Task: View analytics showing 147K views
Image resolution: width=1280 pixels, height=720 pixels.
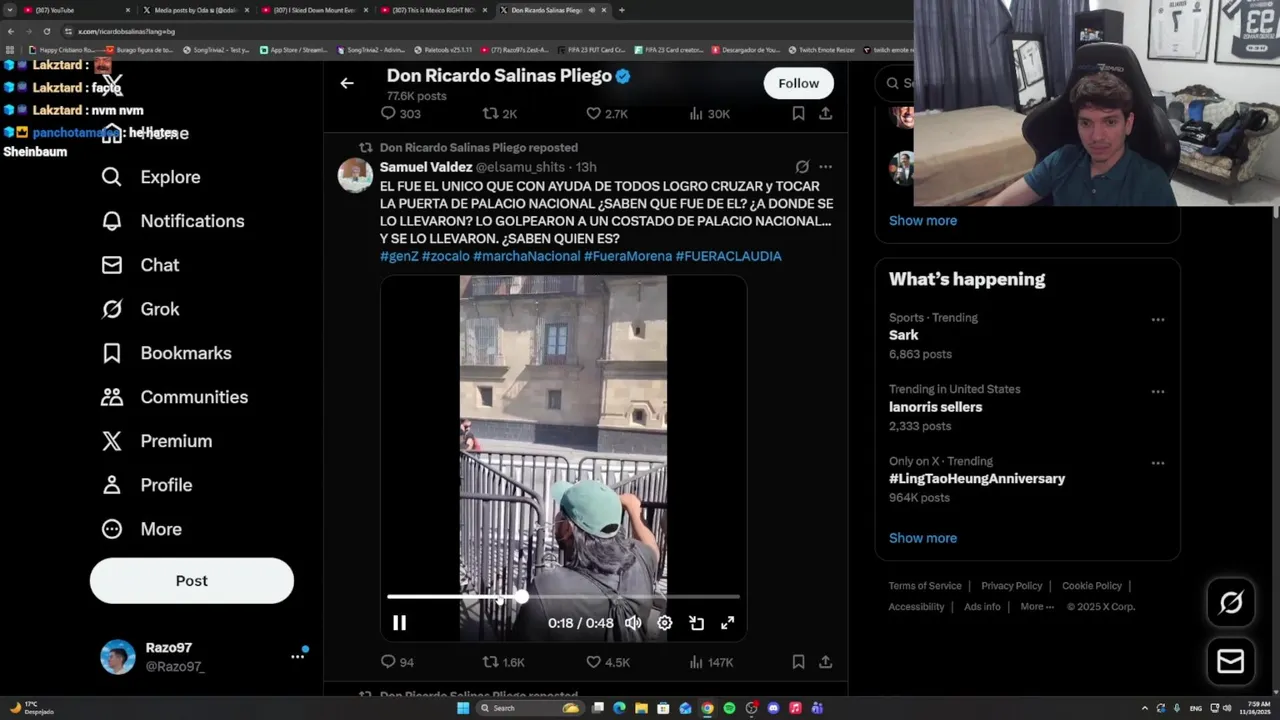Action: click(712, 662)
